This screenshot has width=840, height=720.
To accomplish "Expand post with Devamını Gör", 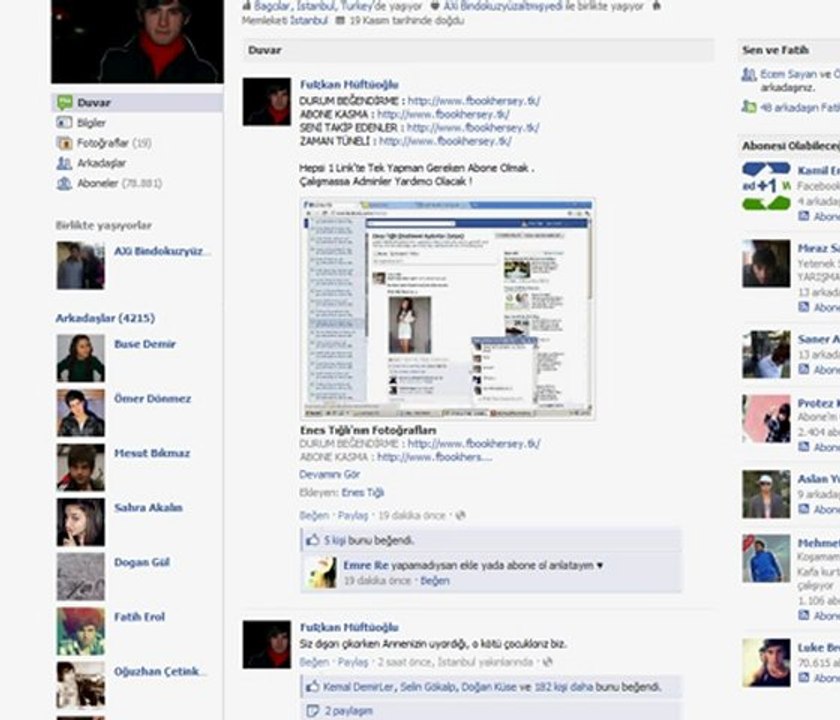I will [329, 474].
